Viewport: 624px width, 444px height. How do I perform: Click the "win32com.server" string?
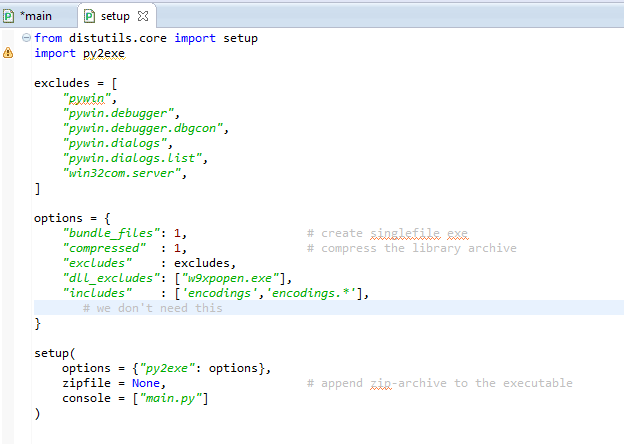point(122,173)
